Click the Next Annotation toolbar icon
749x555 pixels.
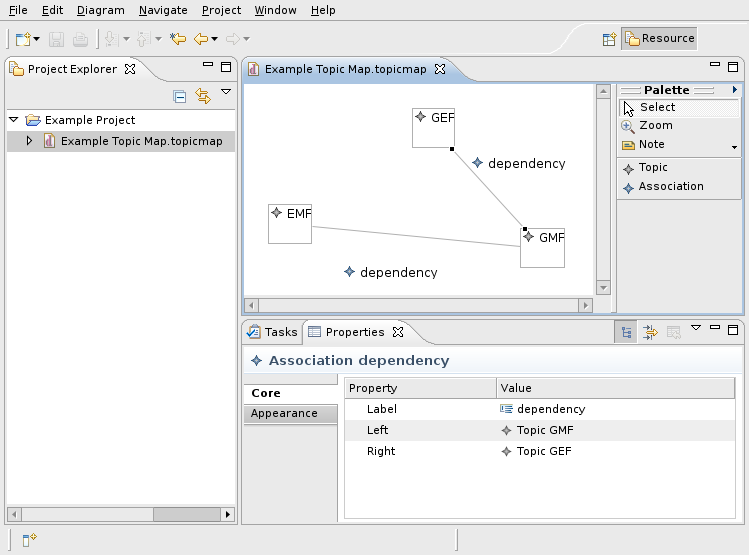click(x=111, y=39)
